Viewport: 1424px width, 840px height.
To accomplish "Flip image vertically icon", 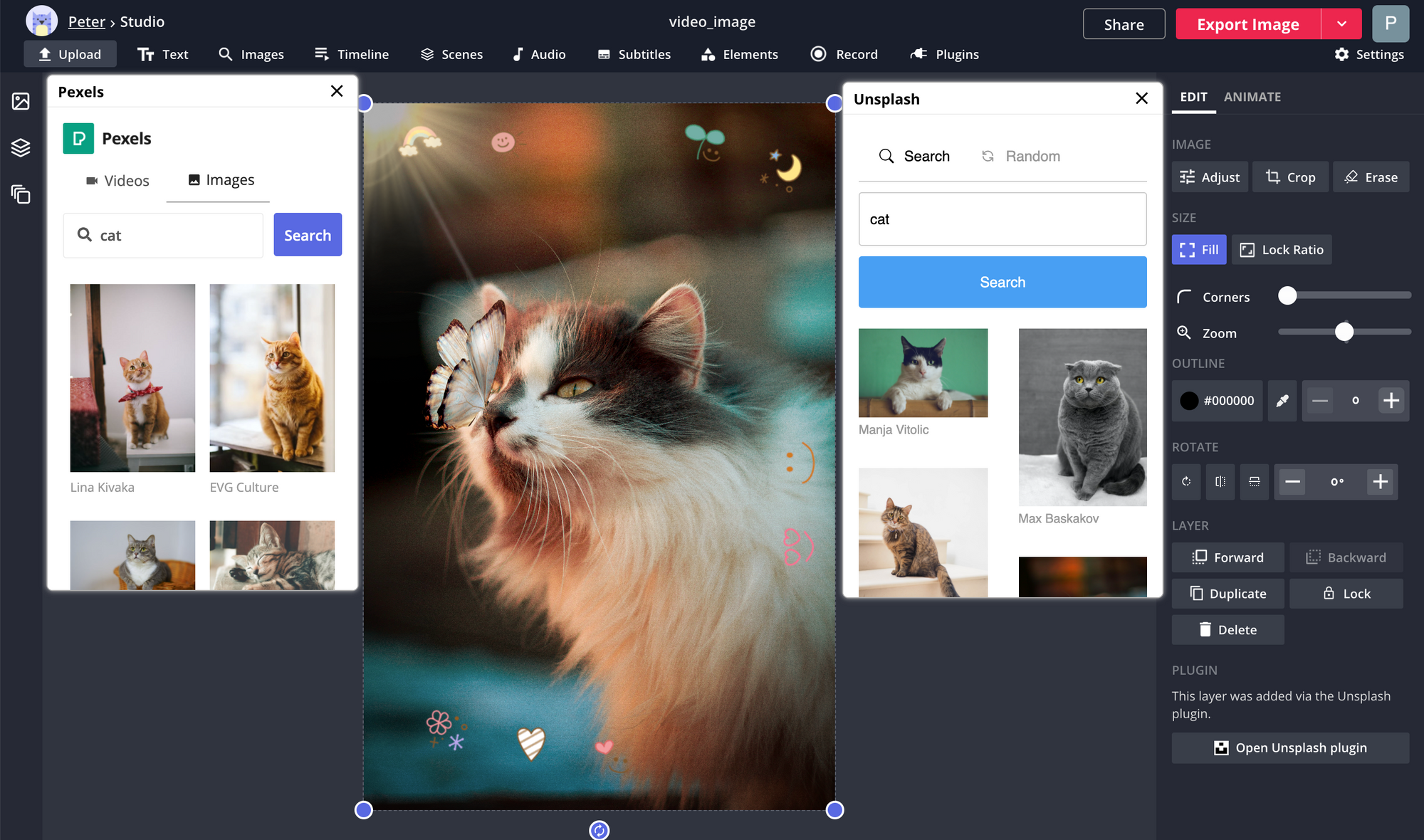I will click(x=1255, y=482).
